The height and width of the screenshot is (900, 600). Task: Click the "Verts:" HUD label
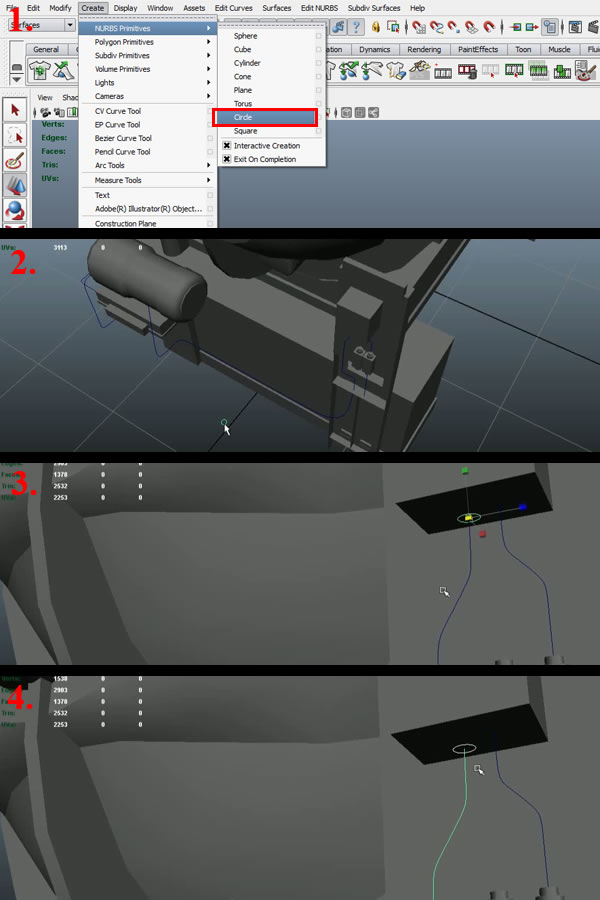(x=52, y=124)
